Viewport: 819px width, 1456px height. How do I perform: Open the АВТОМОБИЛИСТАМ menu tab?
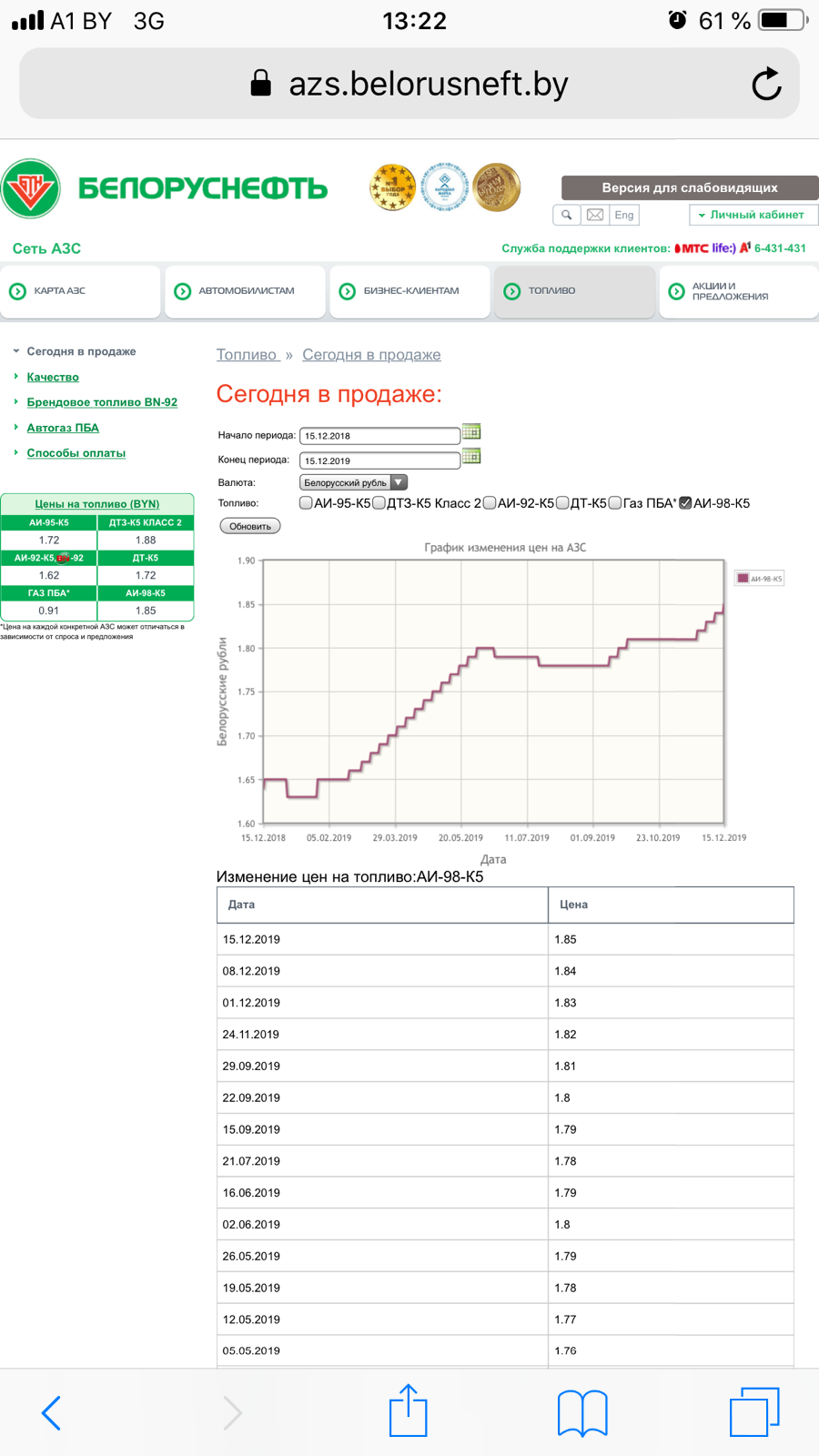click(x=245, y=291)
